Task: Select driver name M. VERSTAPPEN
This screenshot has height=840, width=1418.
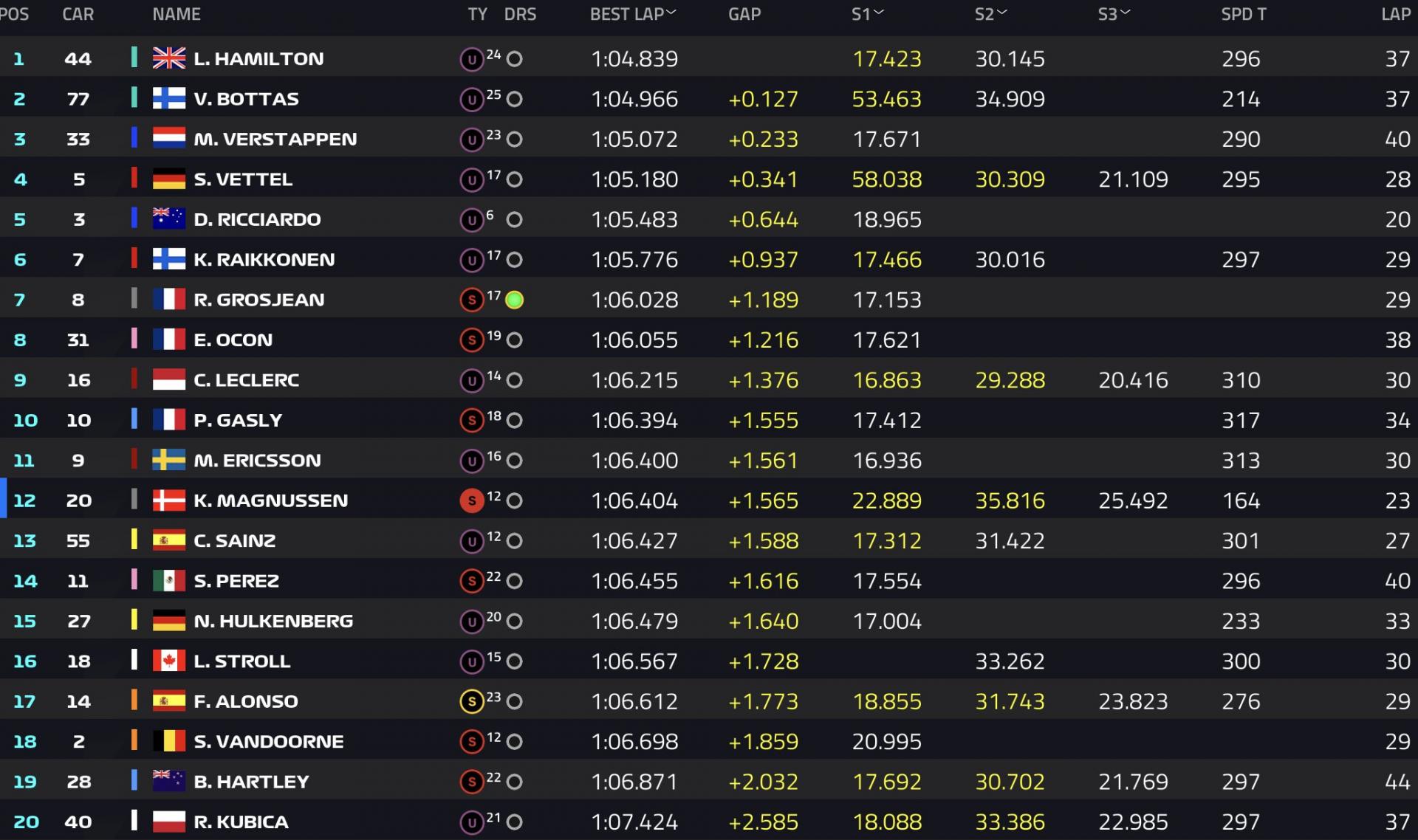Action: point(275,139)
